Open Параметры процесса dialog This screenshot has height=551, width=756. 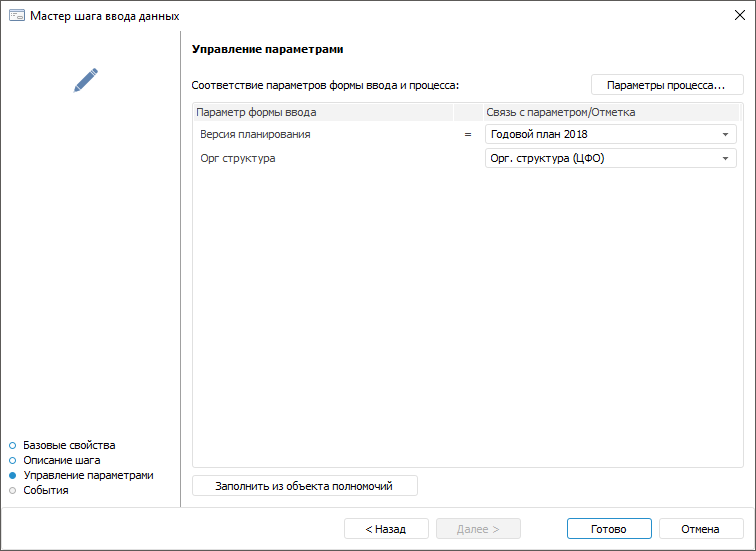tap(666, 86)
